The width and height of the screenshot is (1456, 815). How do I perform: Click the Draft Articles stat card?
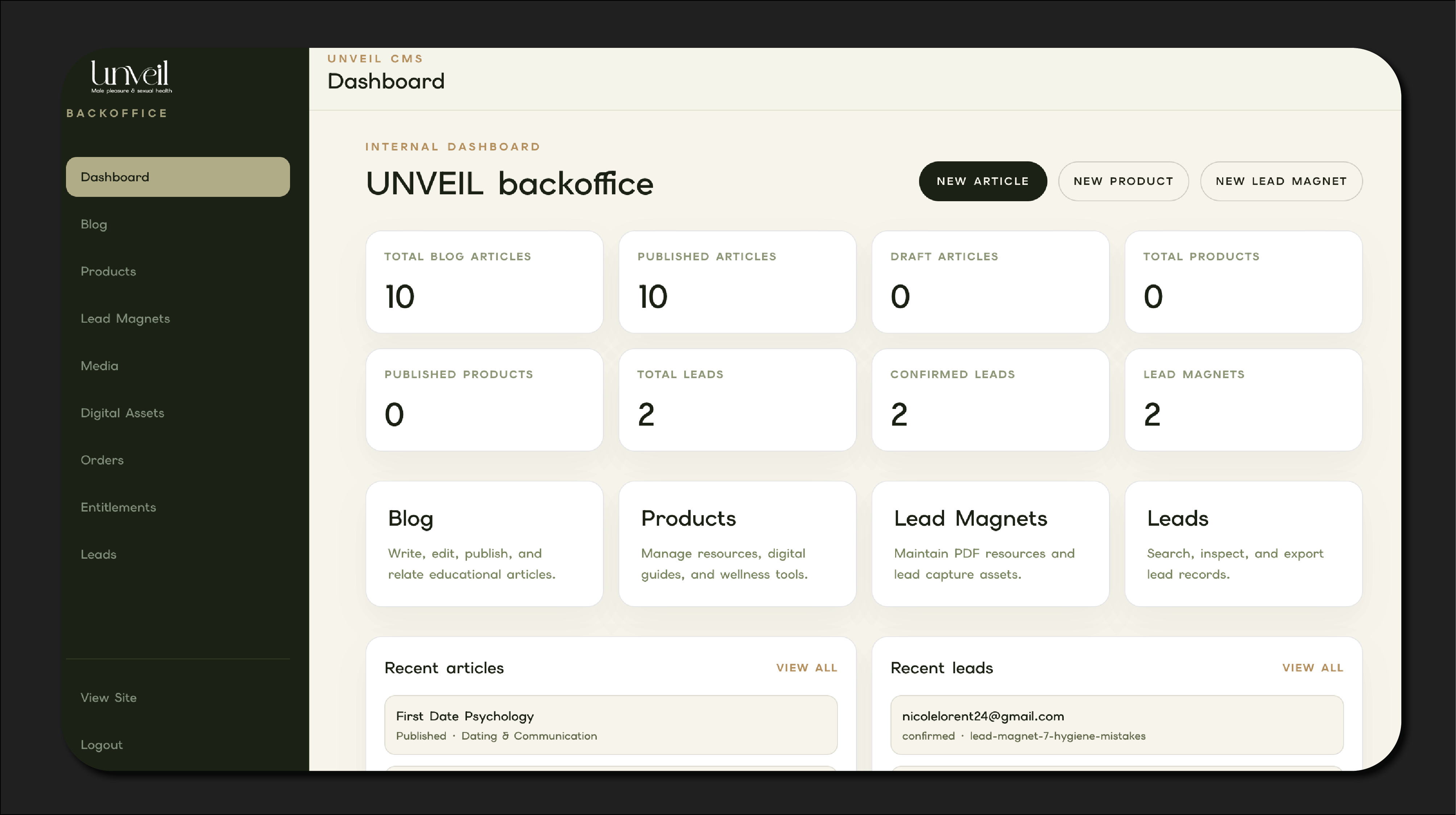990,282
